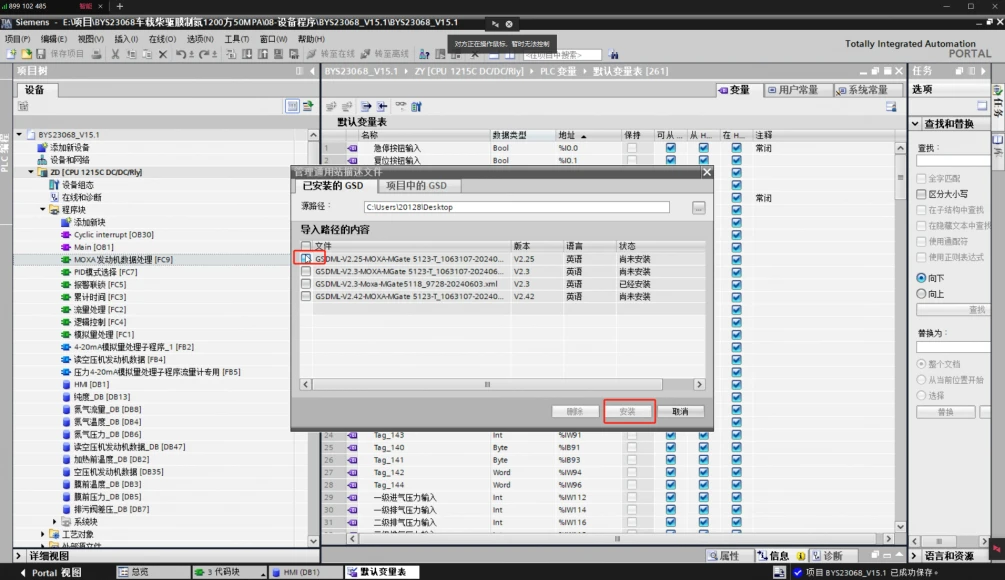
Task: Collapse the 查找和替换 section
Action: click(x=915, y=124)
